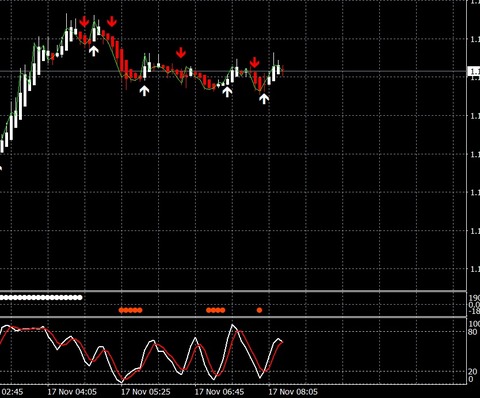
Task: Click the "17 Nov 06:45" time axis label
Action: (219, 392)
